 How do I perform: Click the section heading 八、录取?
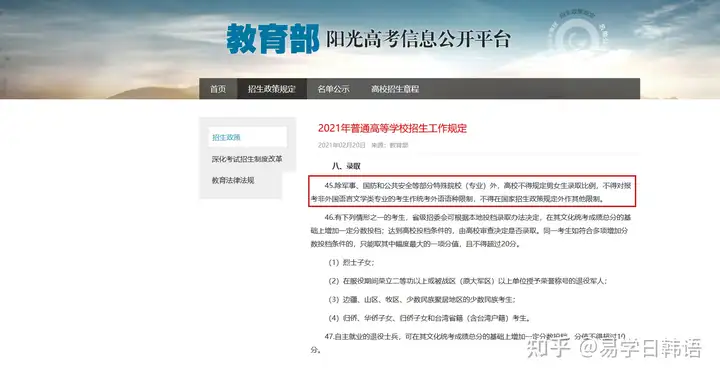pyautogui.click(x=346, y=166)
